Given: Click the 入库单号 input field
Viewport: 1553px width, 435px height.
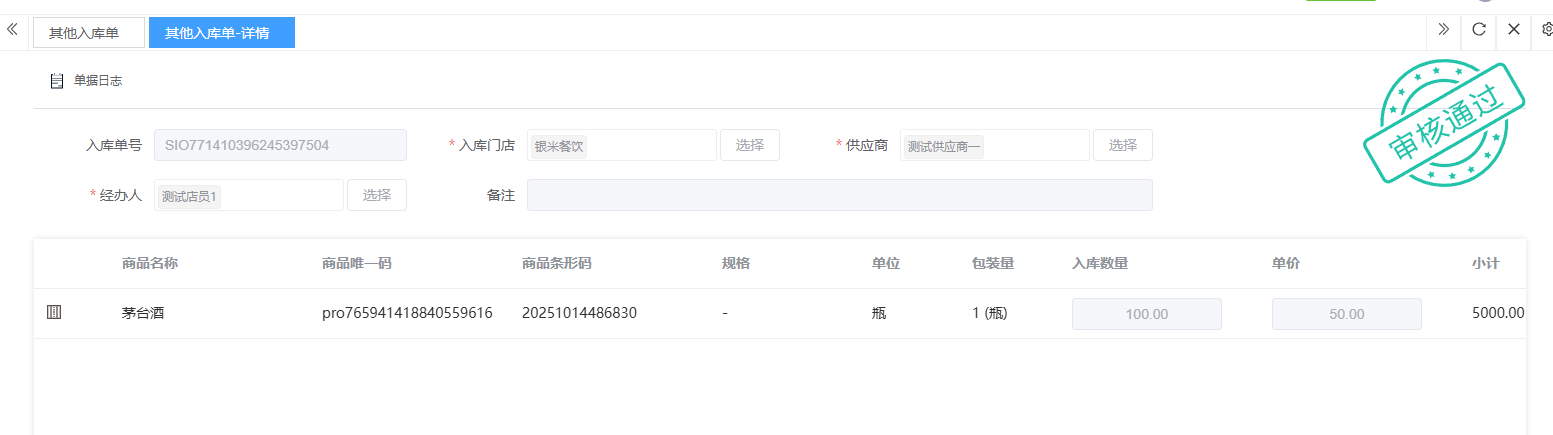Looking at the screenshot, I should click(280, 145).
